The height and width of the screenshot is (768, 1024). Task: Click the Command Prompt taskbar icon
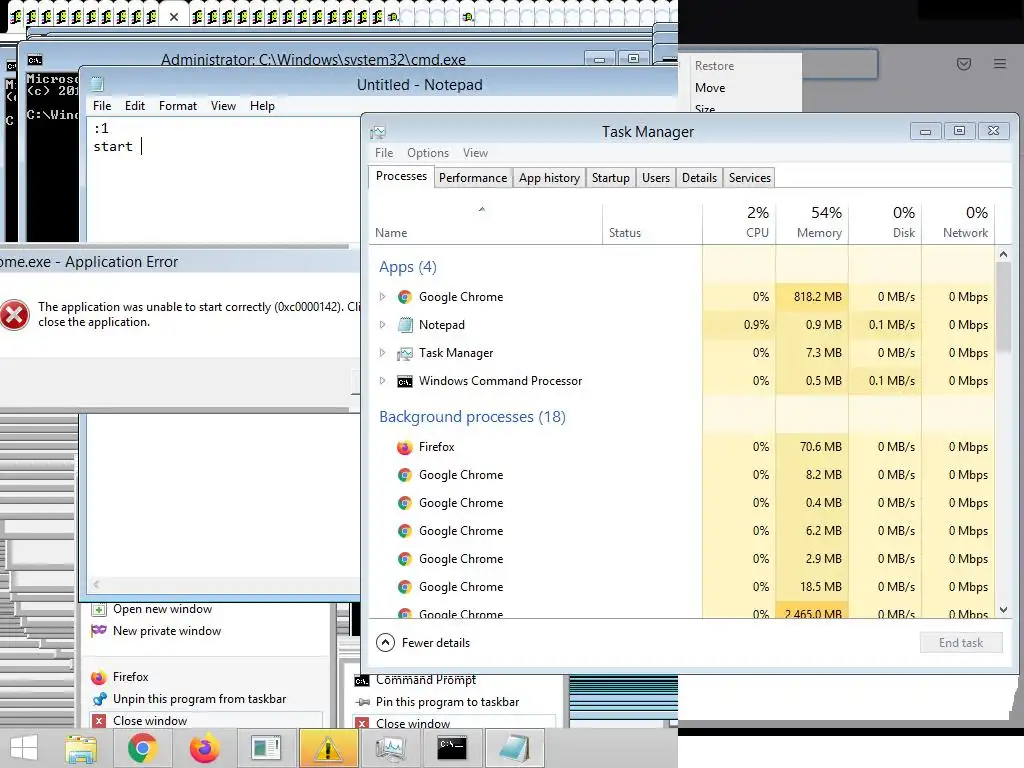point(452,748)
